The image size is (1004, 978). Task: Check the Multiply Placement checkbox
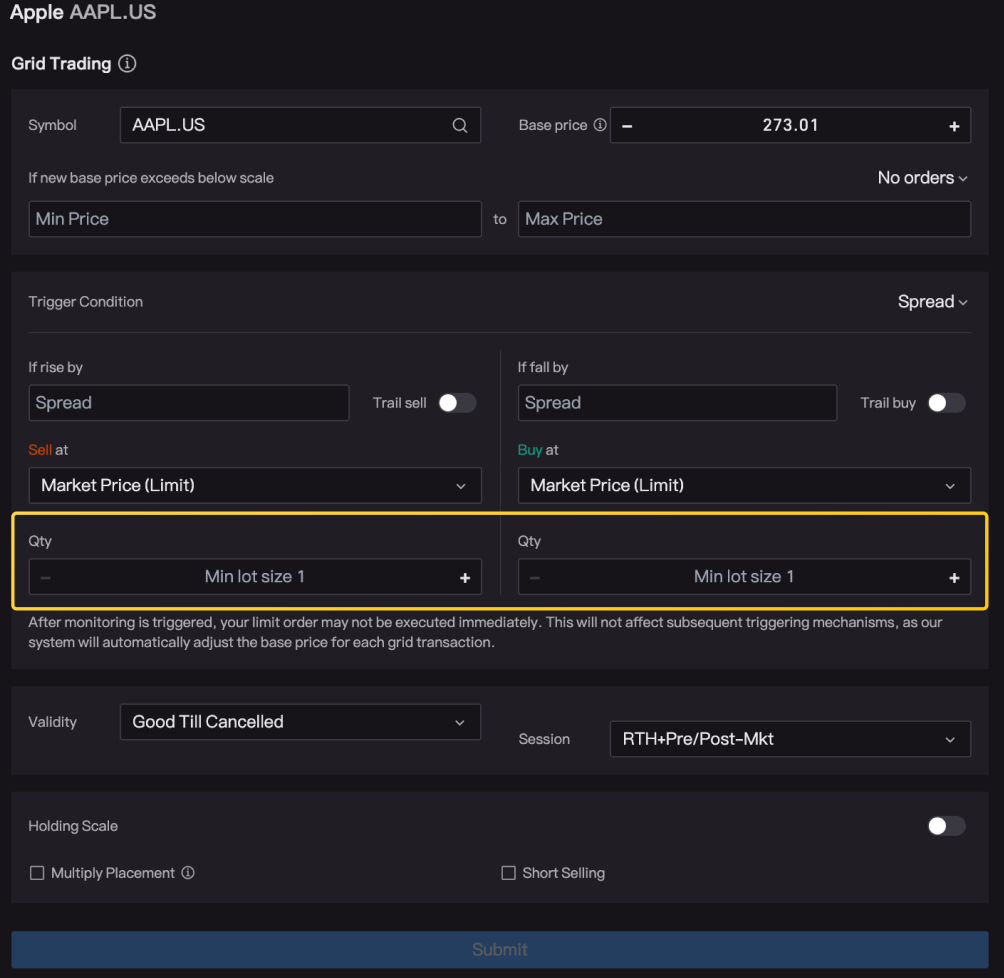click(x=37, y=873)
